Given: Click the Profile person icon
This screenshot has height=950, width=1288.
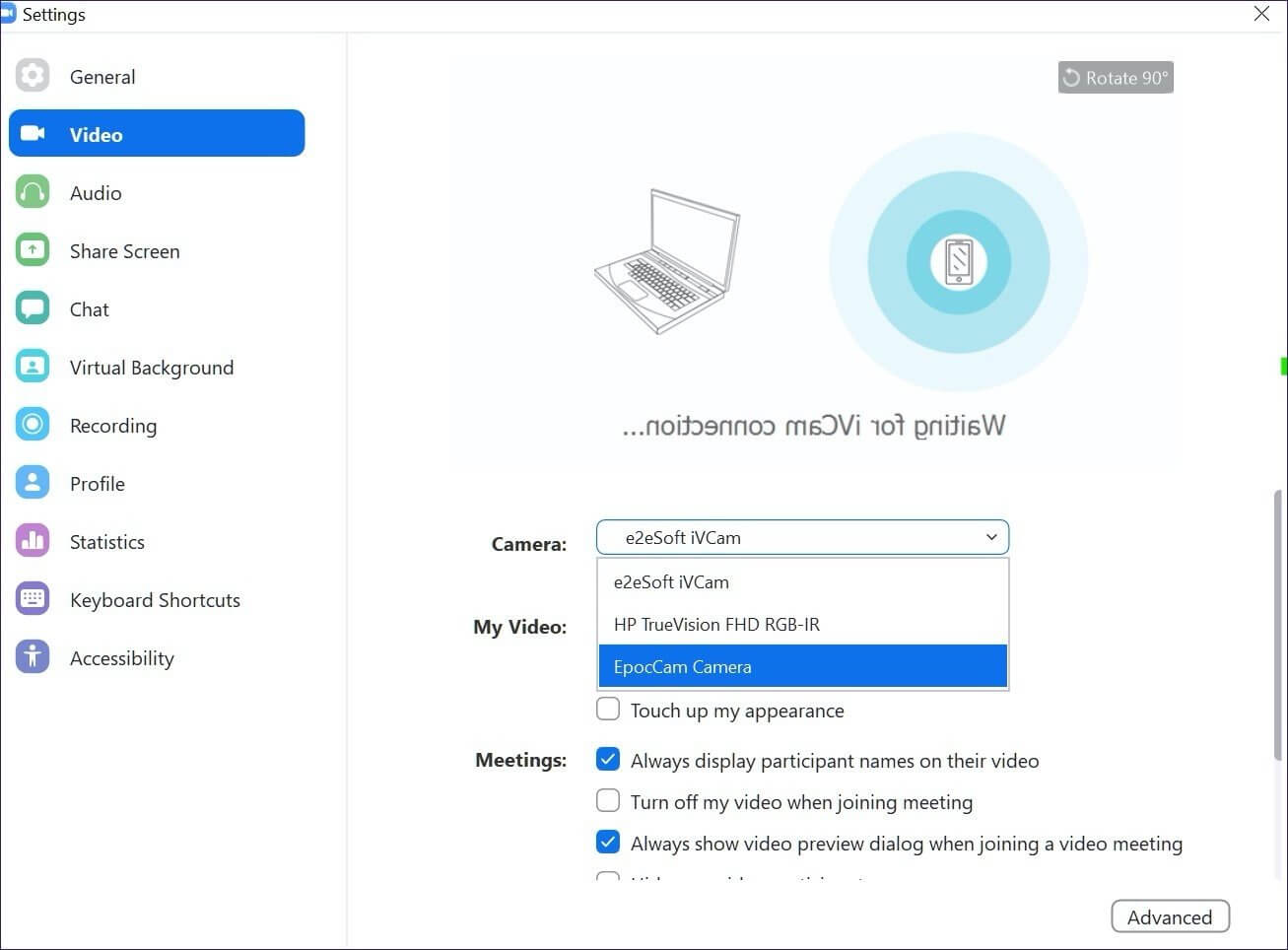Looking at the screenshot, I should pyautogui.click(x=33, y=483).
